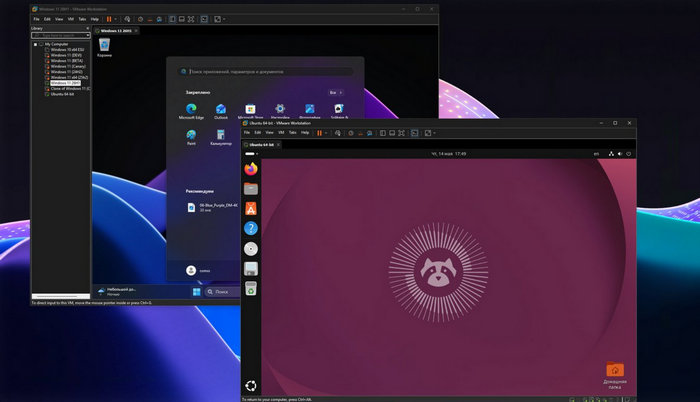Toggle the library sidebar in the Windows 11 window toolbar
700x402 pixels.
(172, 19)
